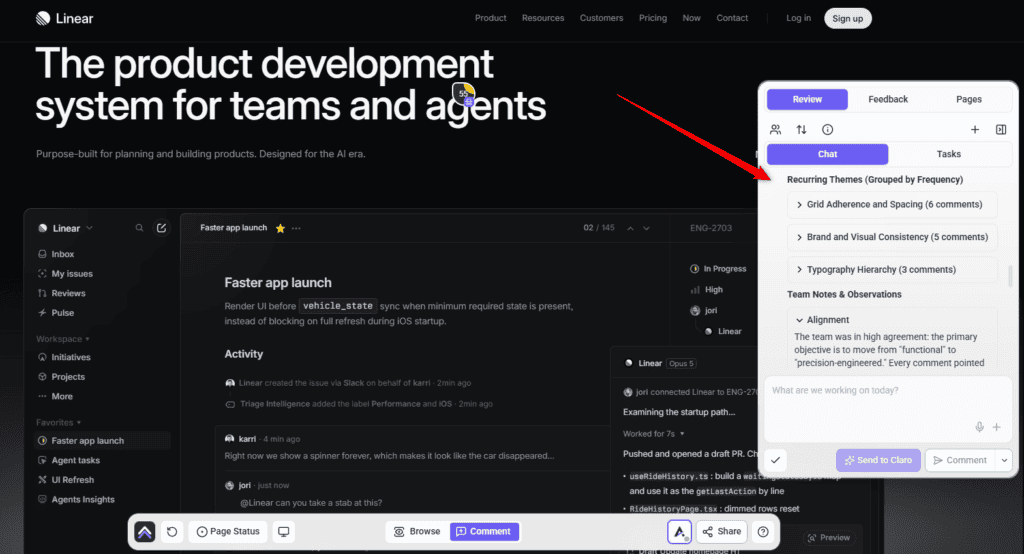Open the Product menu in top navigation
The height and width of the screenshot is (554, 1024).
pos(490,18)
